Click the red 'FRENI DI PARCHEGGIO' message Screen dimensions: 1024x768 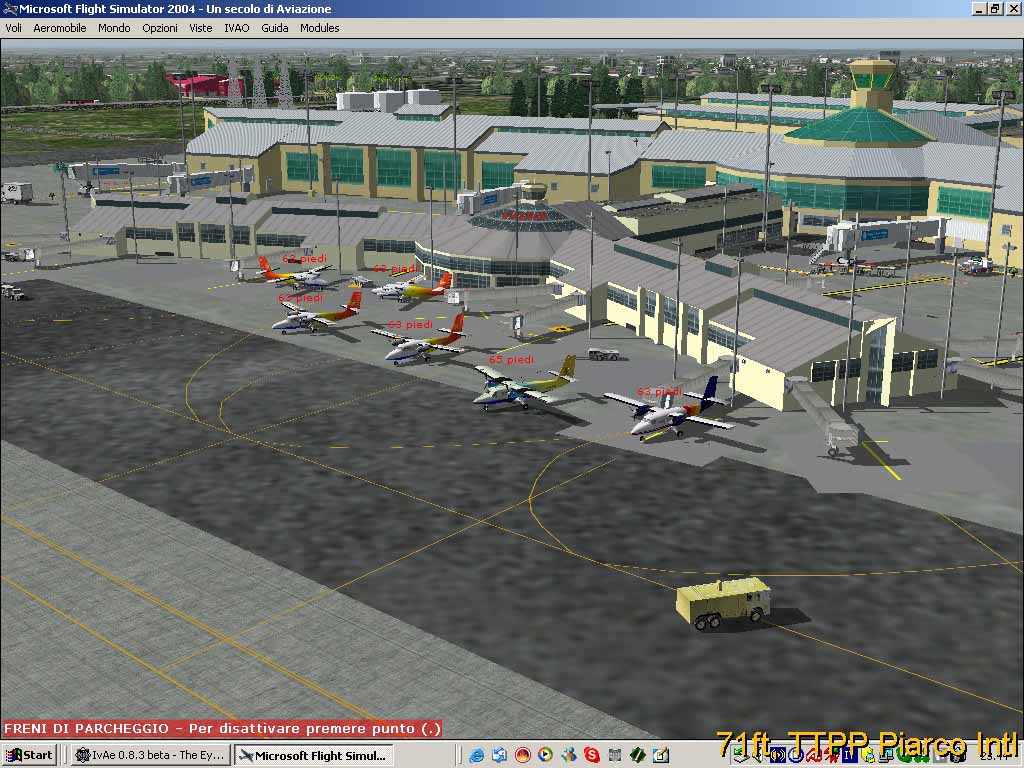click(223, 728)
